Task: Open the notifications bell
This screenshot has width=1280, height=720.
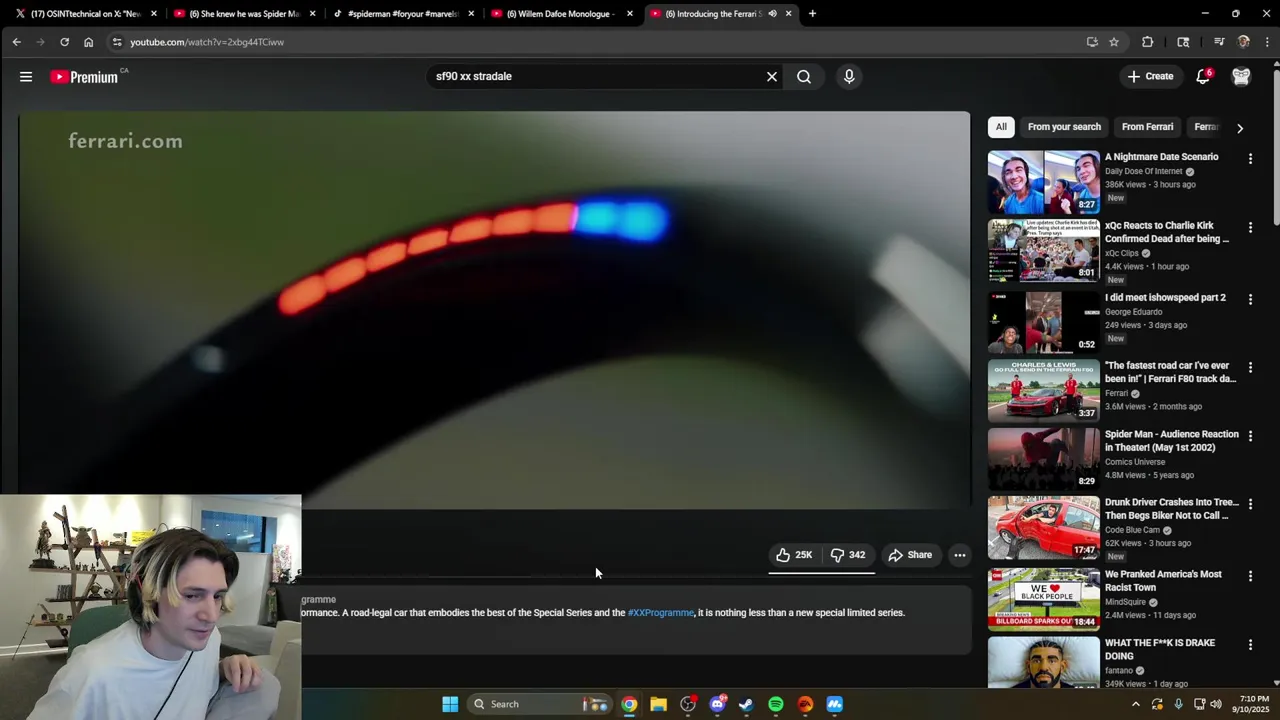Action: (1203, 77)
